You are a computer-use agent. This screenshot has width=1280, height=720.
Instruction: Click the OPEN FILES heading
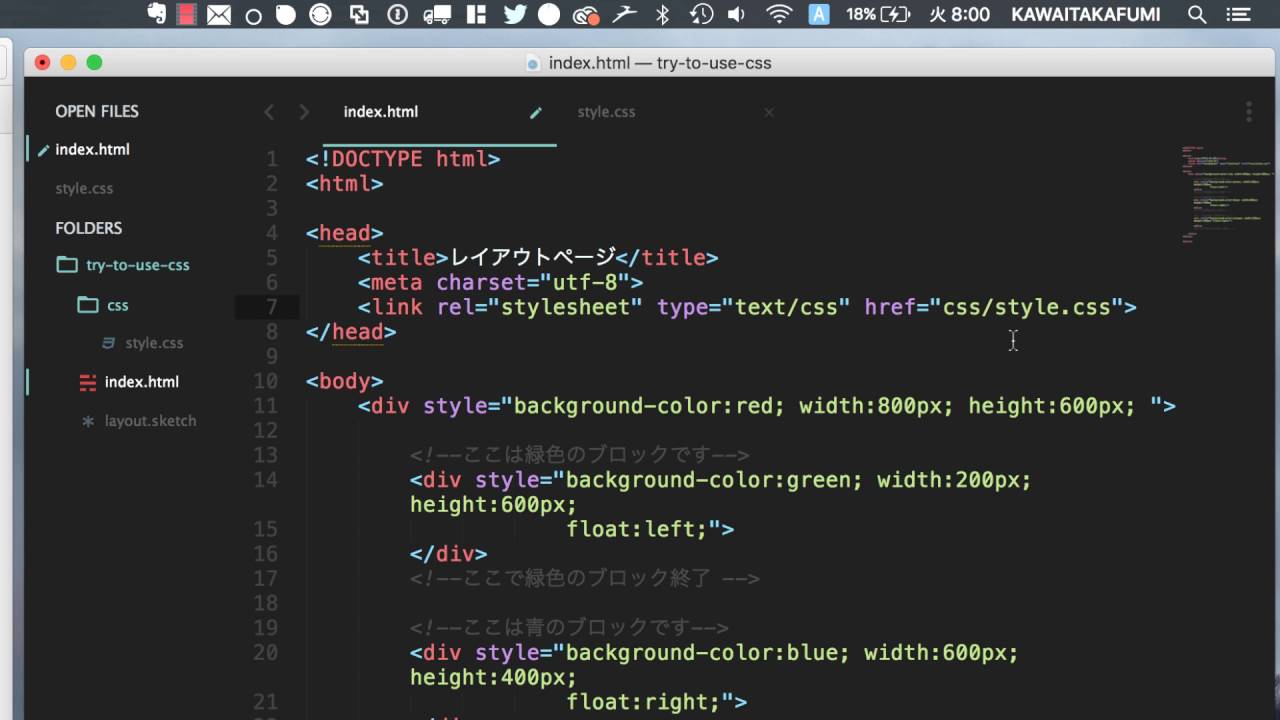point(97,112)
